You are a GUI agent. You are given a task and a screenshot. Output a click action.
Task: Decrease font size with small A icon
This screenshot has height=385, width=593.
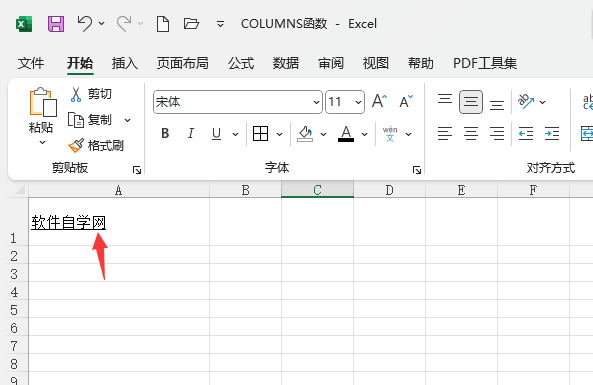point(406,101)
